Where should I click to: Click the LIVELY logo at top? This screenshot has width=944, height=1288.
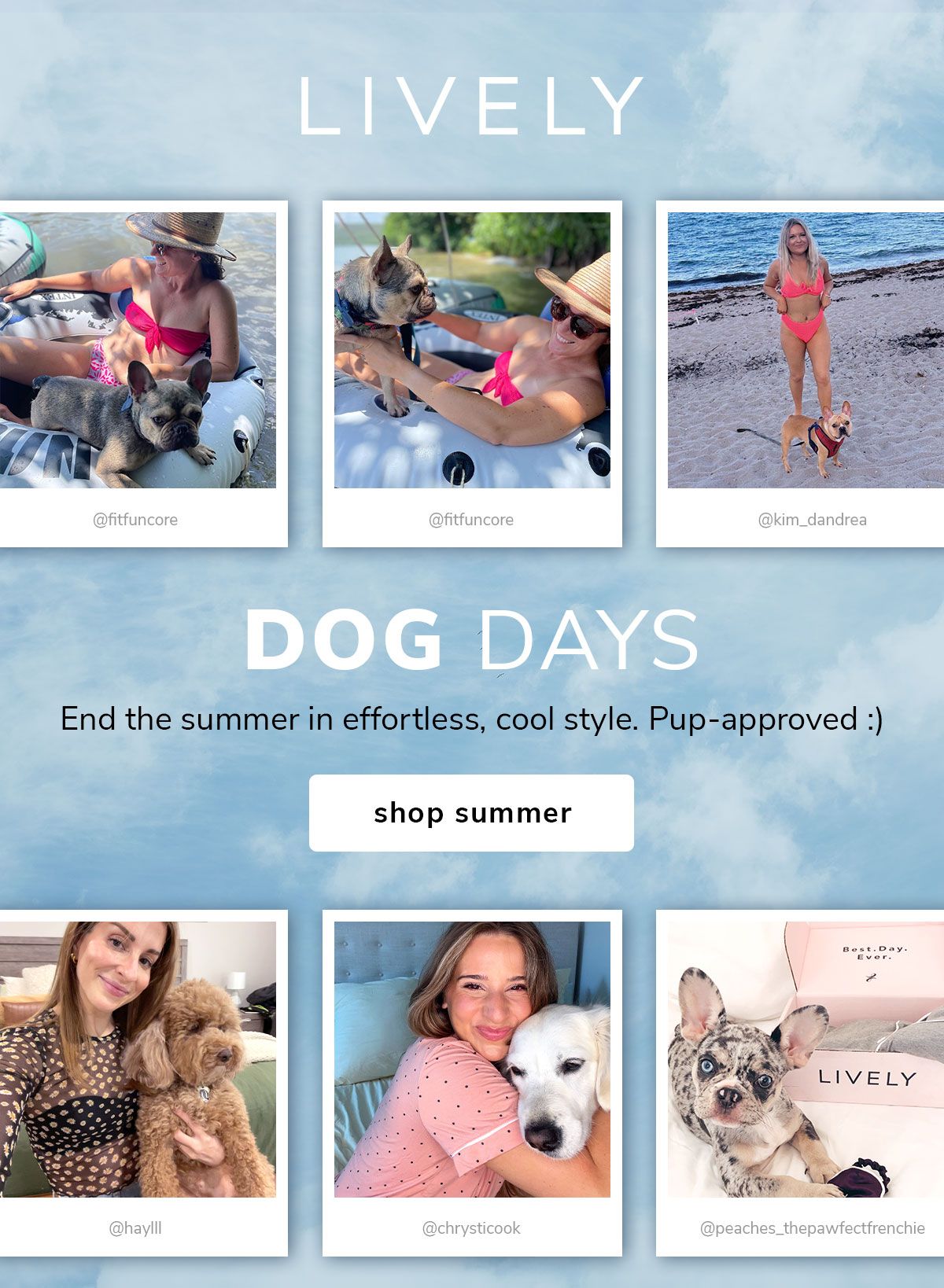[x=471, y=106]
